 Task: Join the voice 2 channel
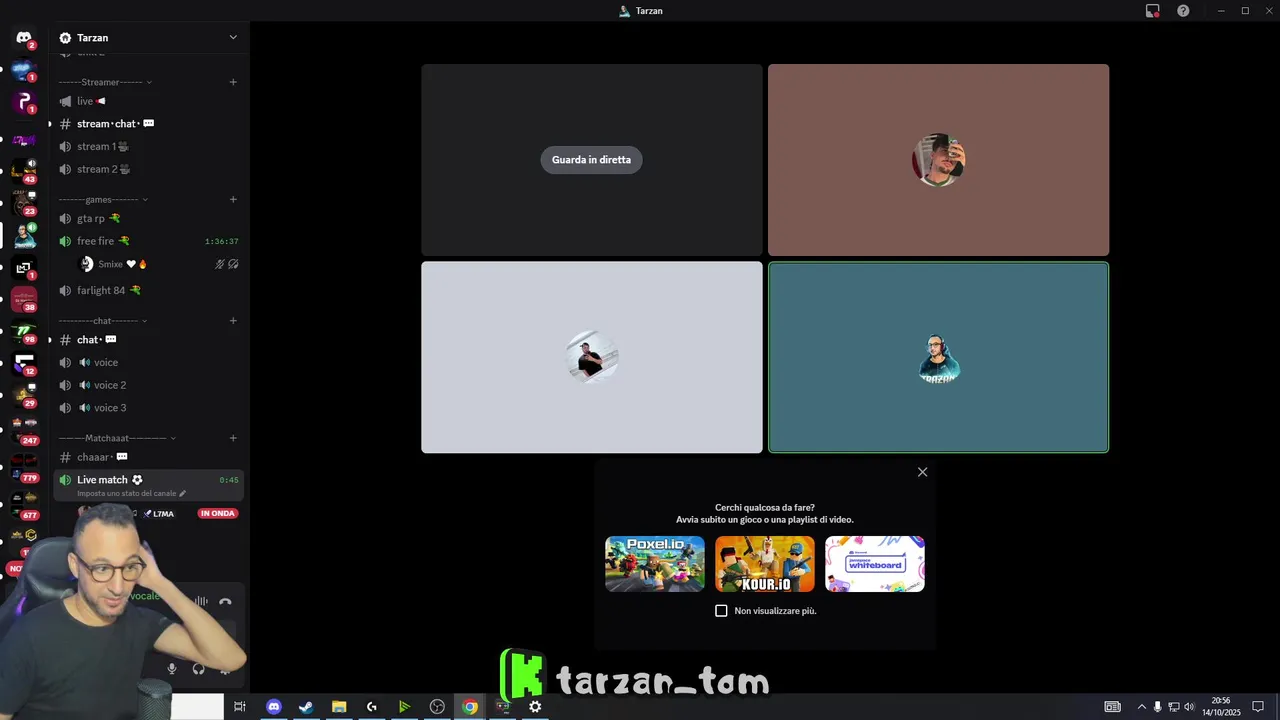[148, 385]
